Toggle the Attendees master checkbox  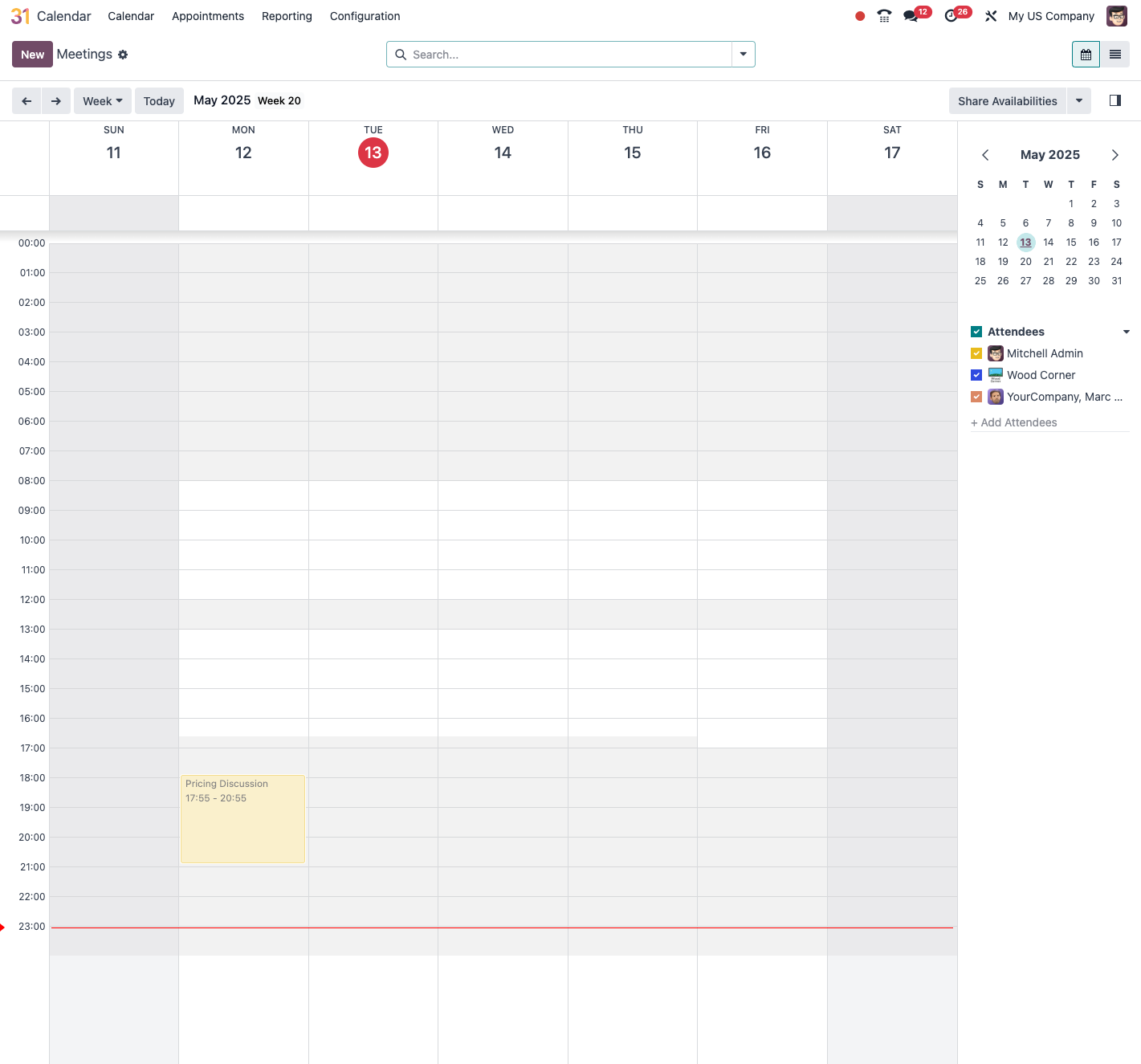(x=976, y=332)
